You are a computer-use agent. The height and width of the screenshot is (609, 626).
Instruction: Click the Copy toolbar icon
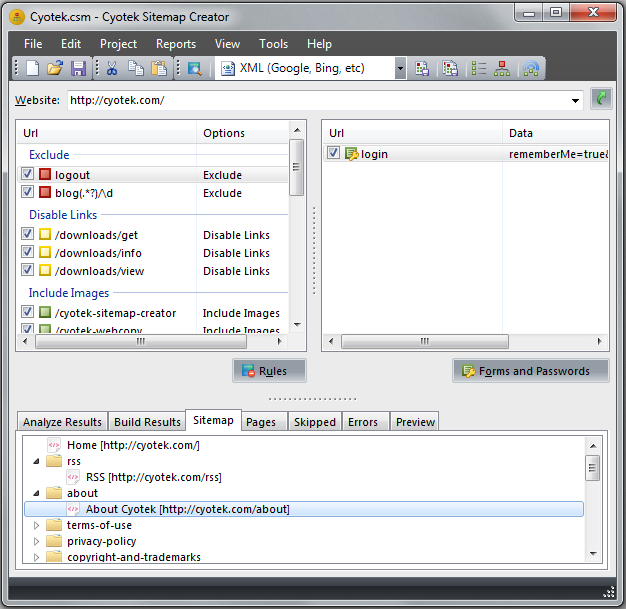pyautogui.click(x=136, y=68)
